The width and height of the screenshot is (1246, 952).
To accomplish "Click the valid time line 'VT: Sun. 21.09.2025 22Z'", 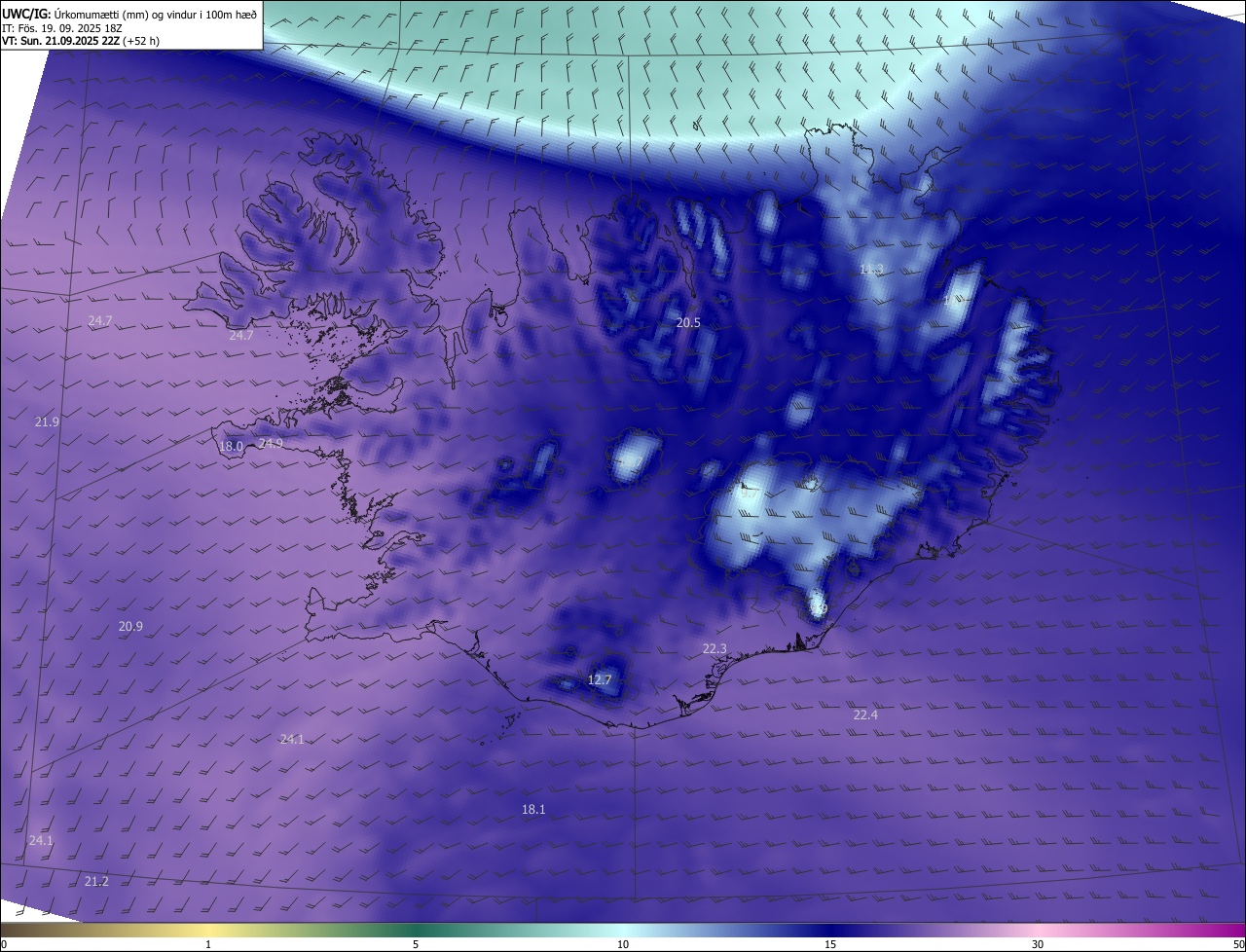I will pyautogui.click(x=60, y=42).
